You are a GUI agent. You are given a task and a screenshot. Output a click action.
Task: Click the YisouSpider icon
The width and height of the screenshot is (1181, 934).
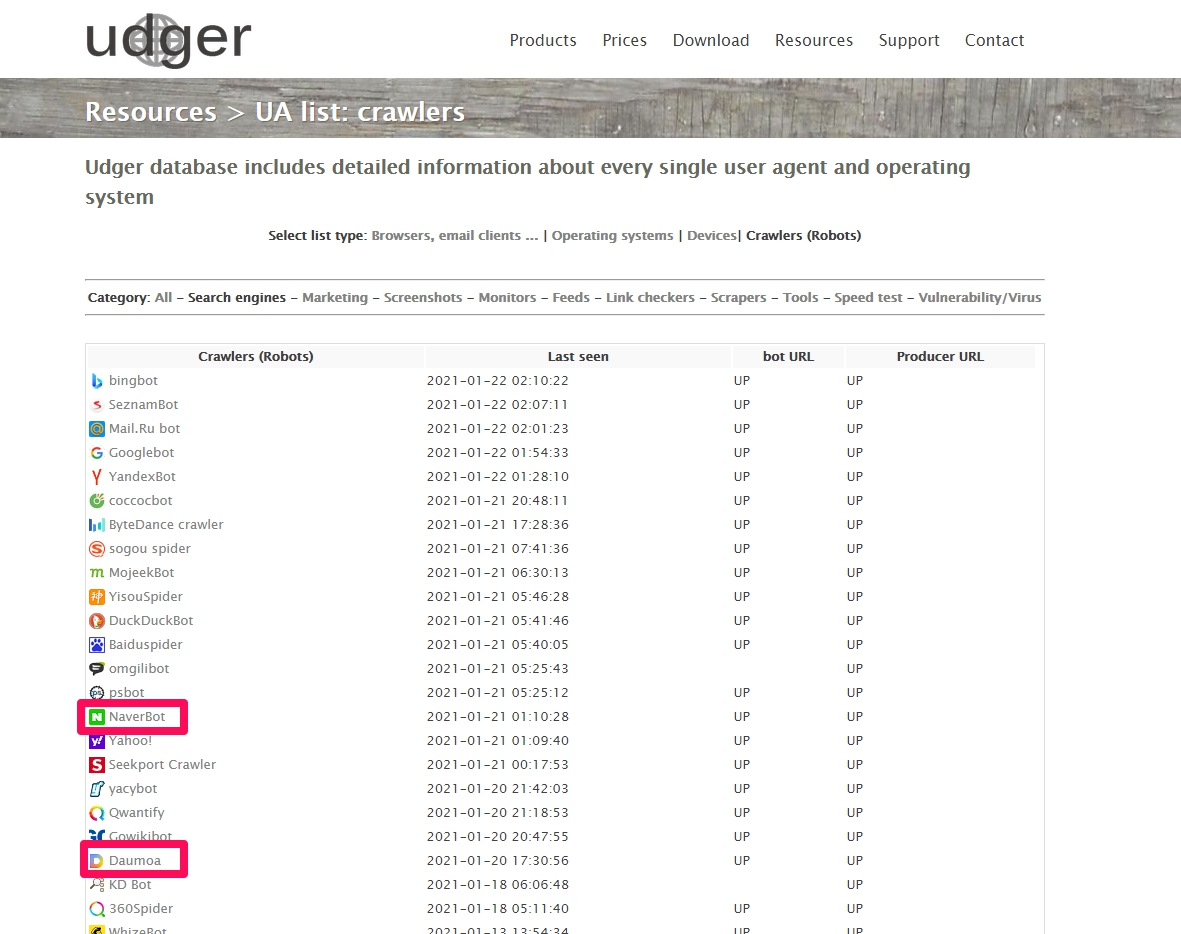[96, 597]
